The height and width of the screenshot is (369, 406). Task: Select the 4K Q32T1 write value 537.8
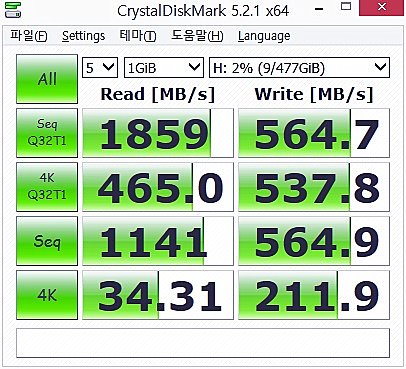coord(314,187)
